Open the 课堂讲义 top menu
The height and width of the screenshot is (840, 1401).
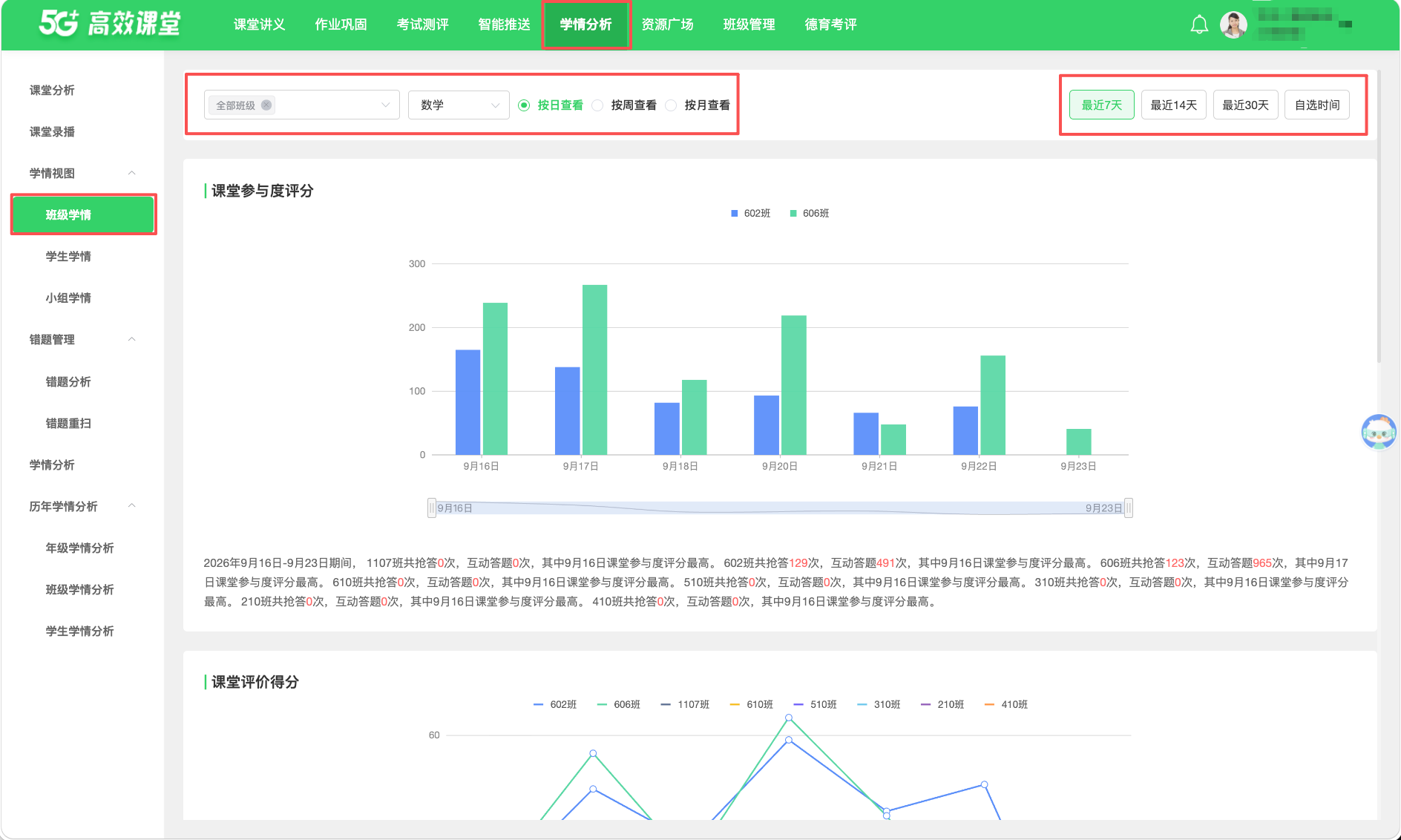[259, 24]
